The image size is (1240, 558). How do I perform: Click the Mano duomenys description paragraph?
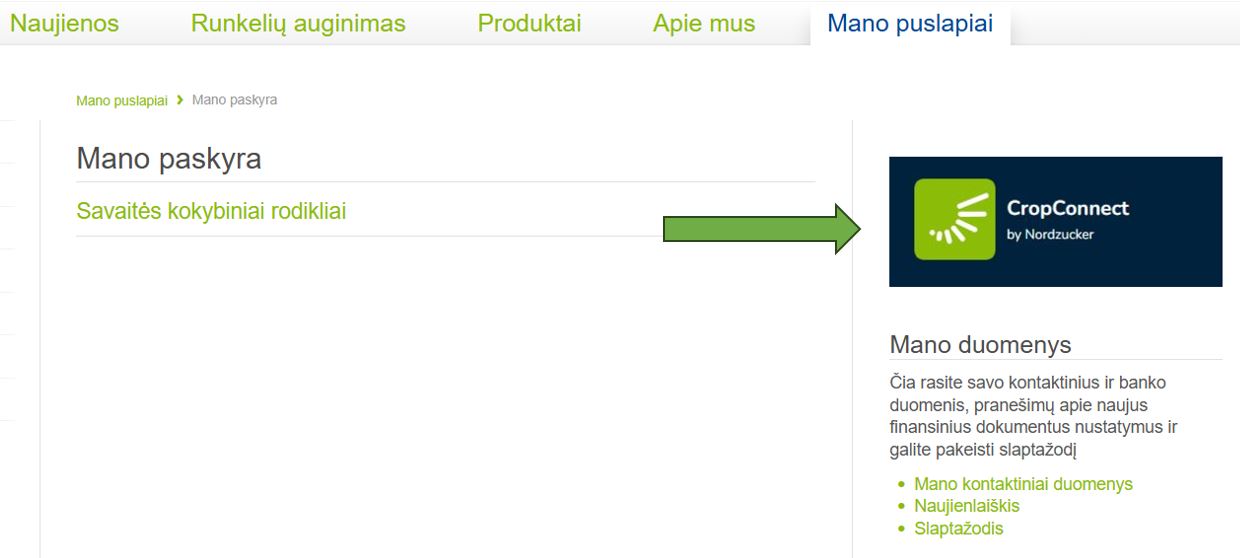(1033, 416)
